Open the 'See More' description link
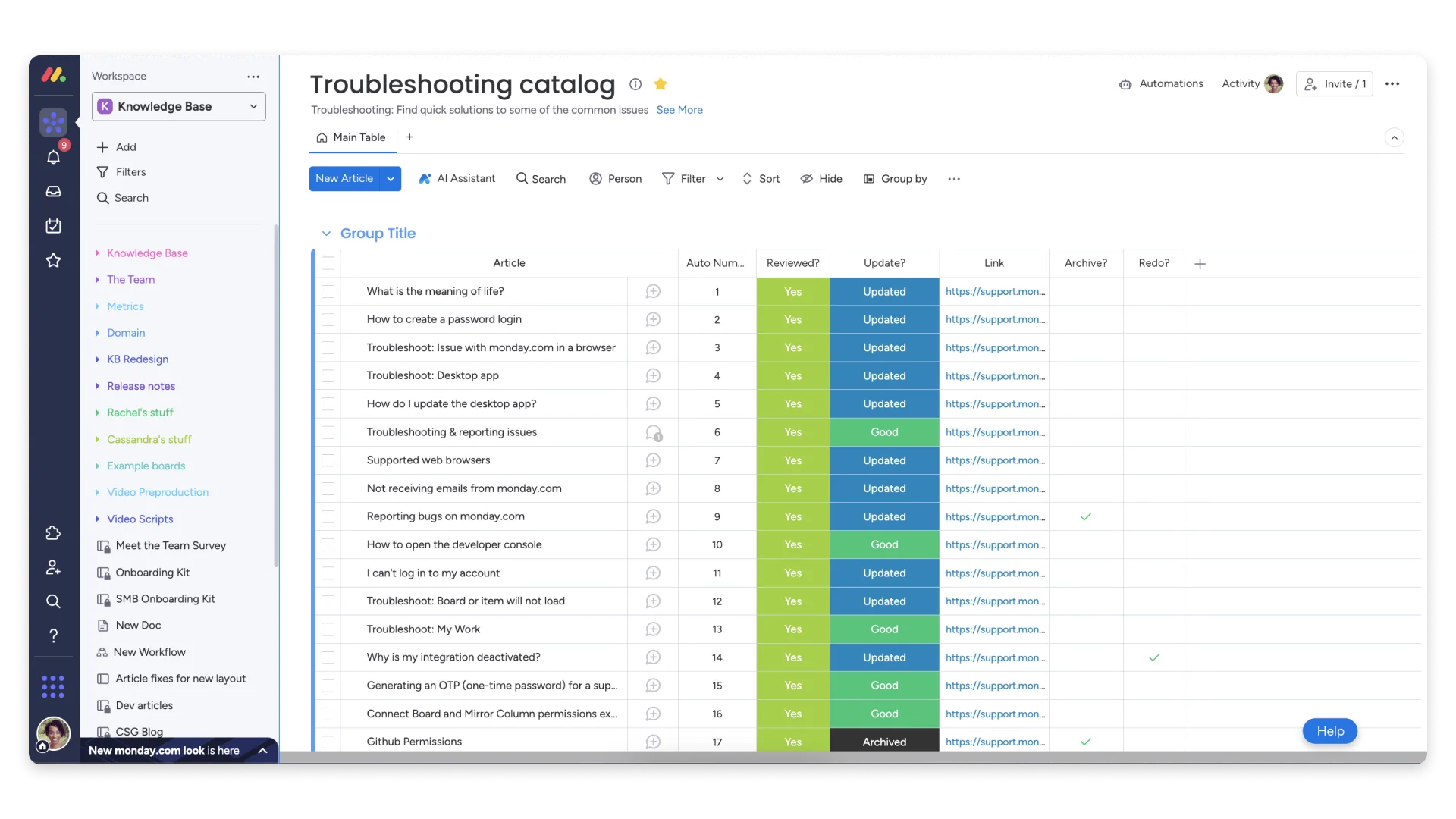 [x=679, y=110]
